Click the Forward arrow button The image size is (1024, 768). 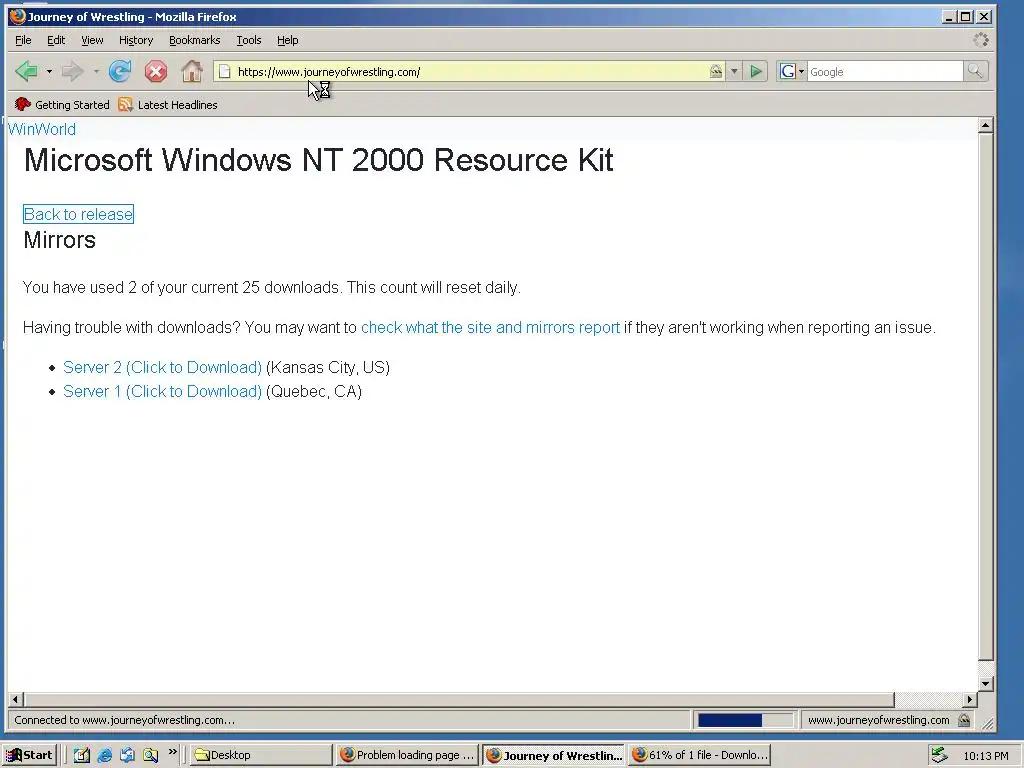click(72, 71)
